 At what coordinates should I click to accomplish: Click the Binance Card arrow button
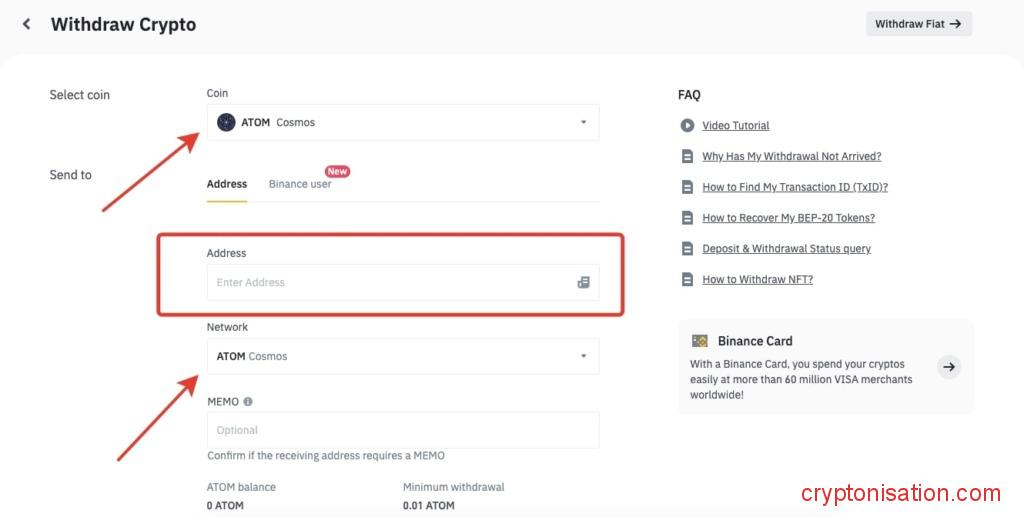coord(949,367)
